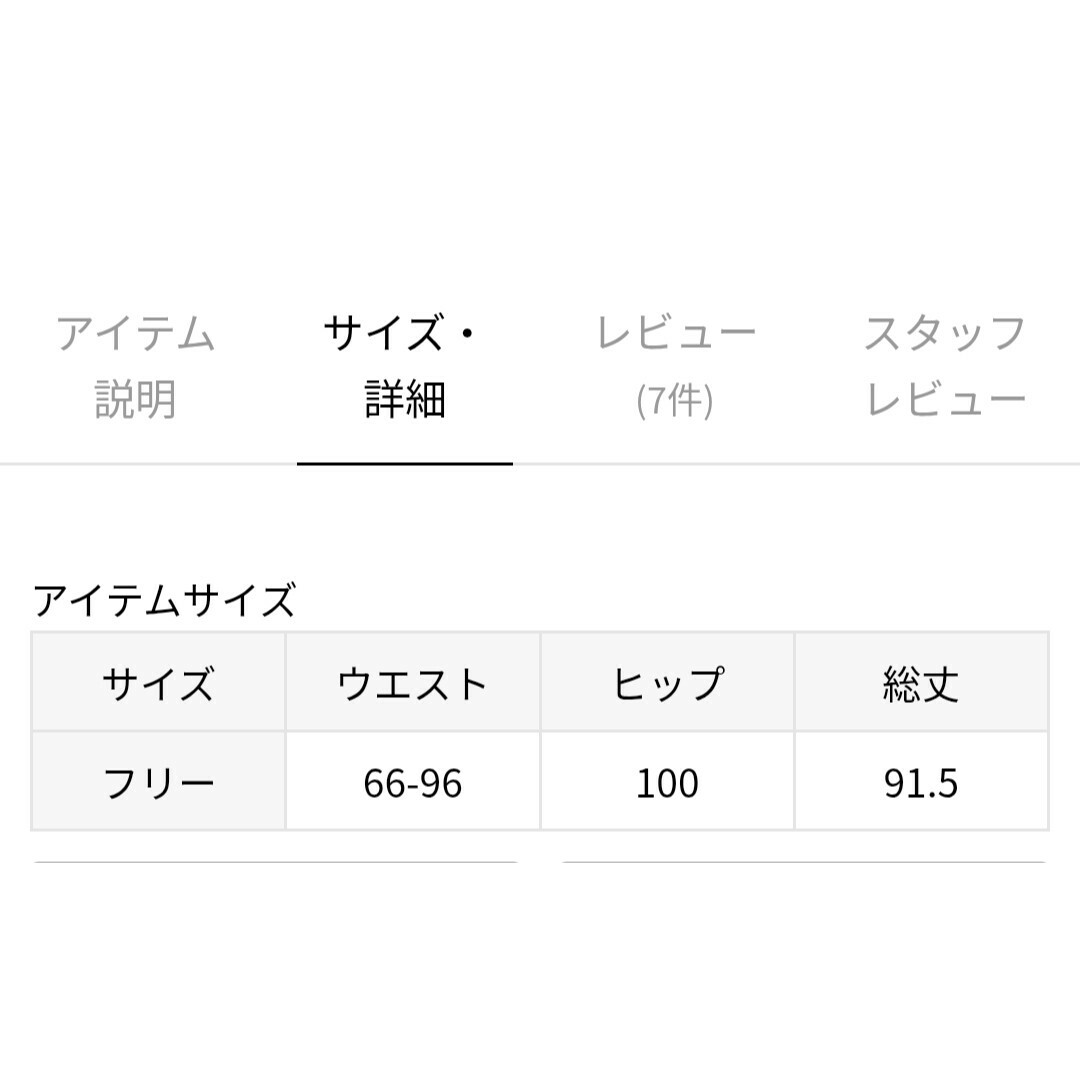The width and height of the screenshot is (1080, 1080).
Task: Click the サイズ column header
Action: (158, 683)
